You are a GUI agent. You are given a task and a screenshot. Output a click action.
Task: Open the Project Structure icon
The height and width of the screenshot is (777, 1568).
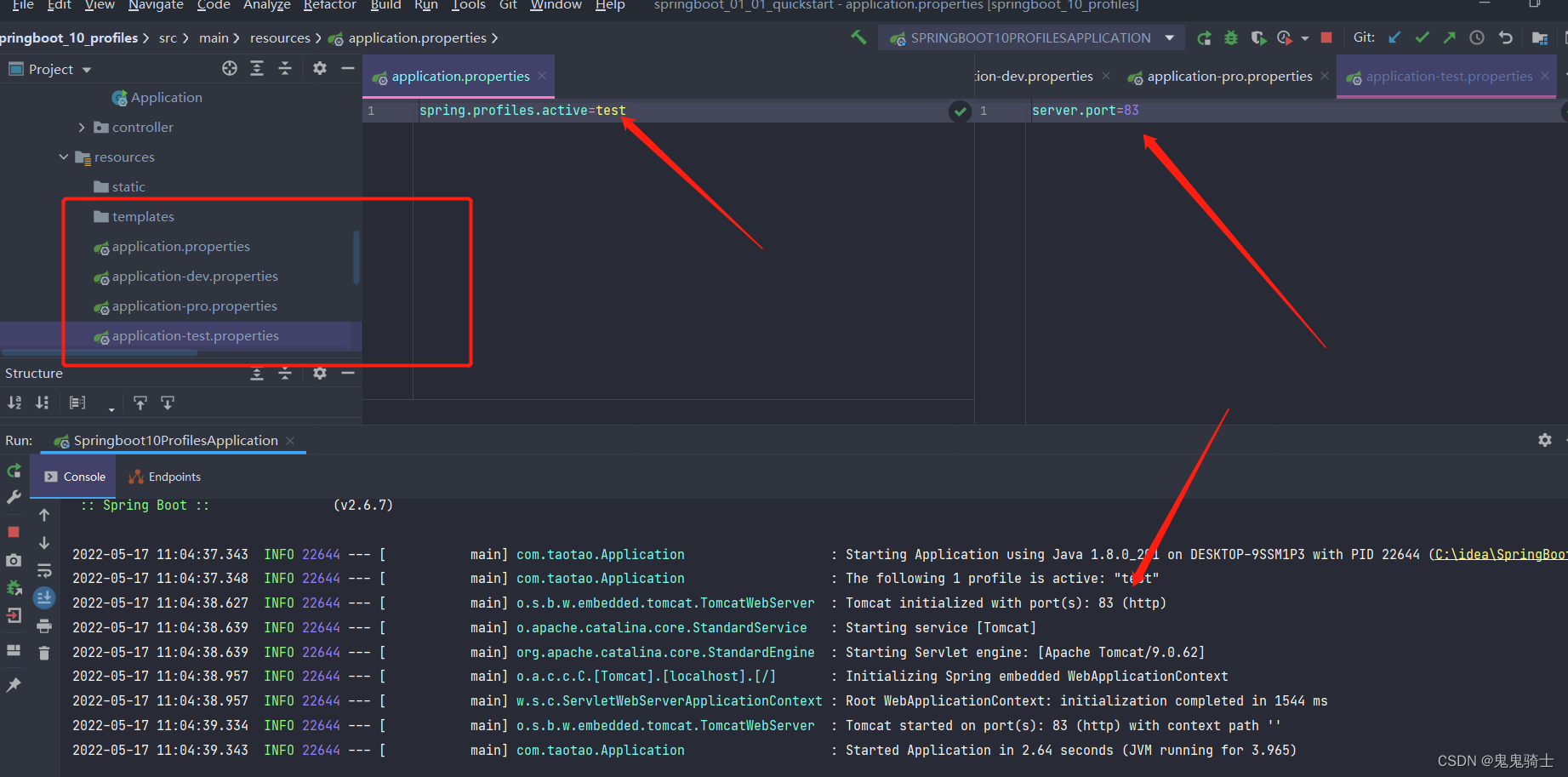click(1540, 37)
